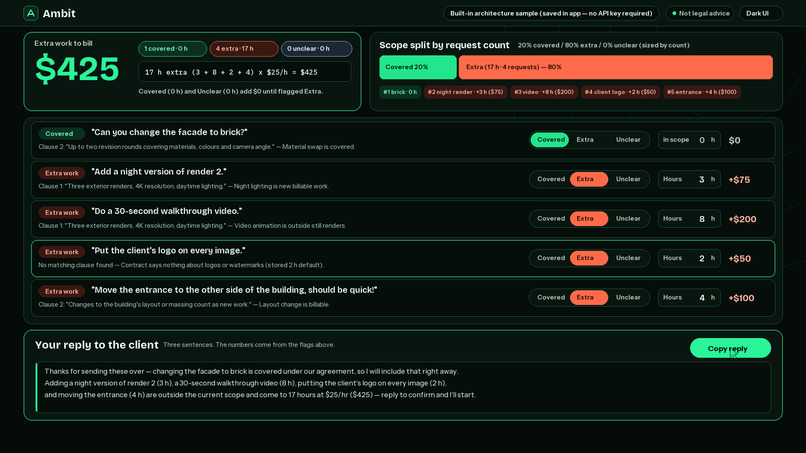
Task: Select the '1 covered · 0 h' chip
Action: coord(172,49)
